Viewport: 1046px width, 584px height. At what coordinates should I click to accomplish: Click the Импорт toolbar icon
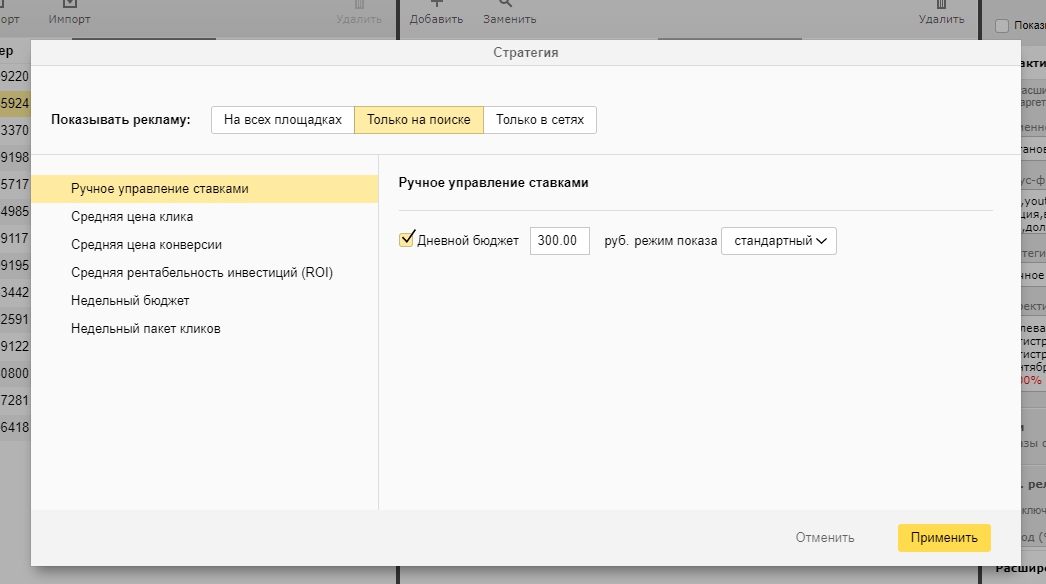69,5
